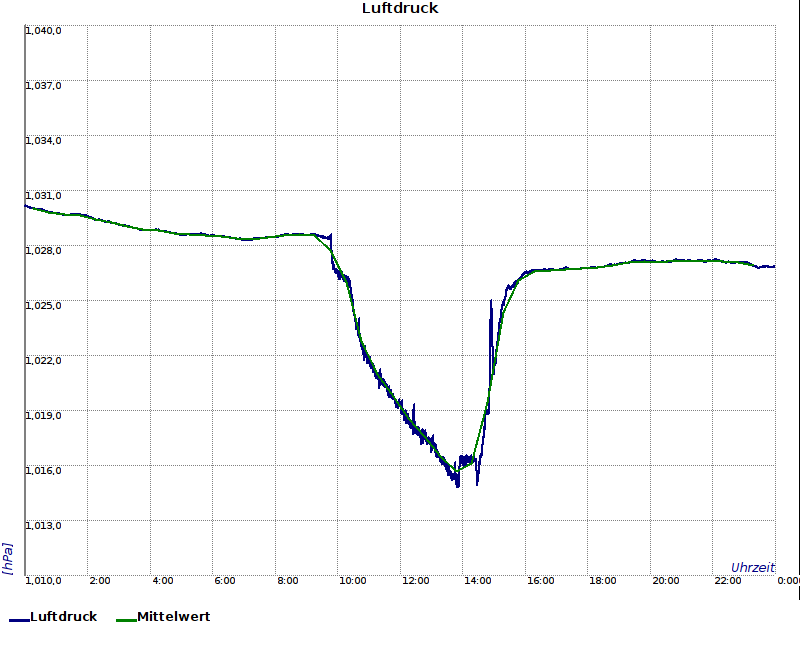The image size is (800, 650).
Task: Click the 2:00 time tick label
Action: tap(100, 580)
